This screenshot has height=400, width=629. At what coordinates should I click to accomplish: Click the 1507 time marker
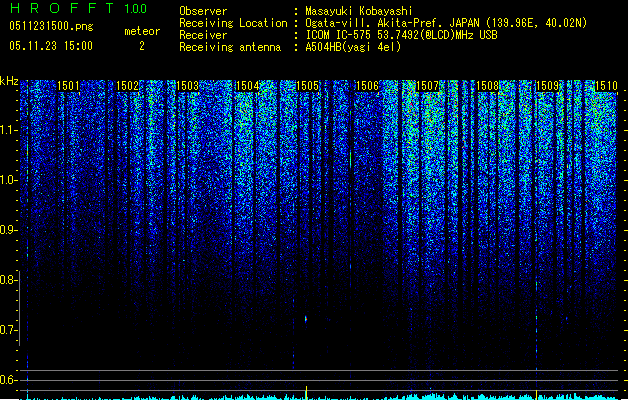428,85
